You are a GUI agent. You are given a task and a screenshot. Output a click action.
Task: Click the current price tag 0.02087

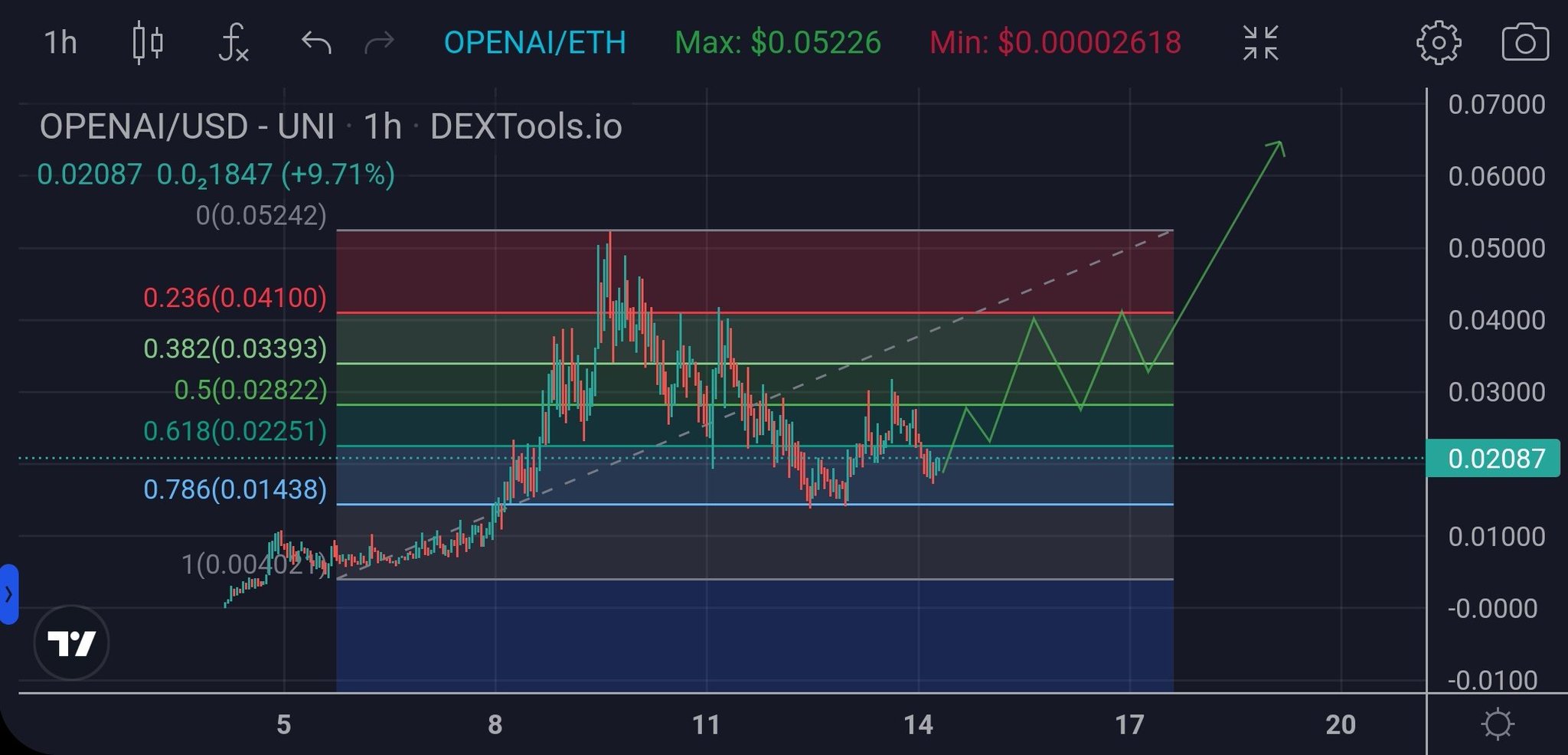point(1492,459)
